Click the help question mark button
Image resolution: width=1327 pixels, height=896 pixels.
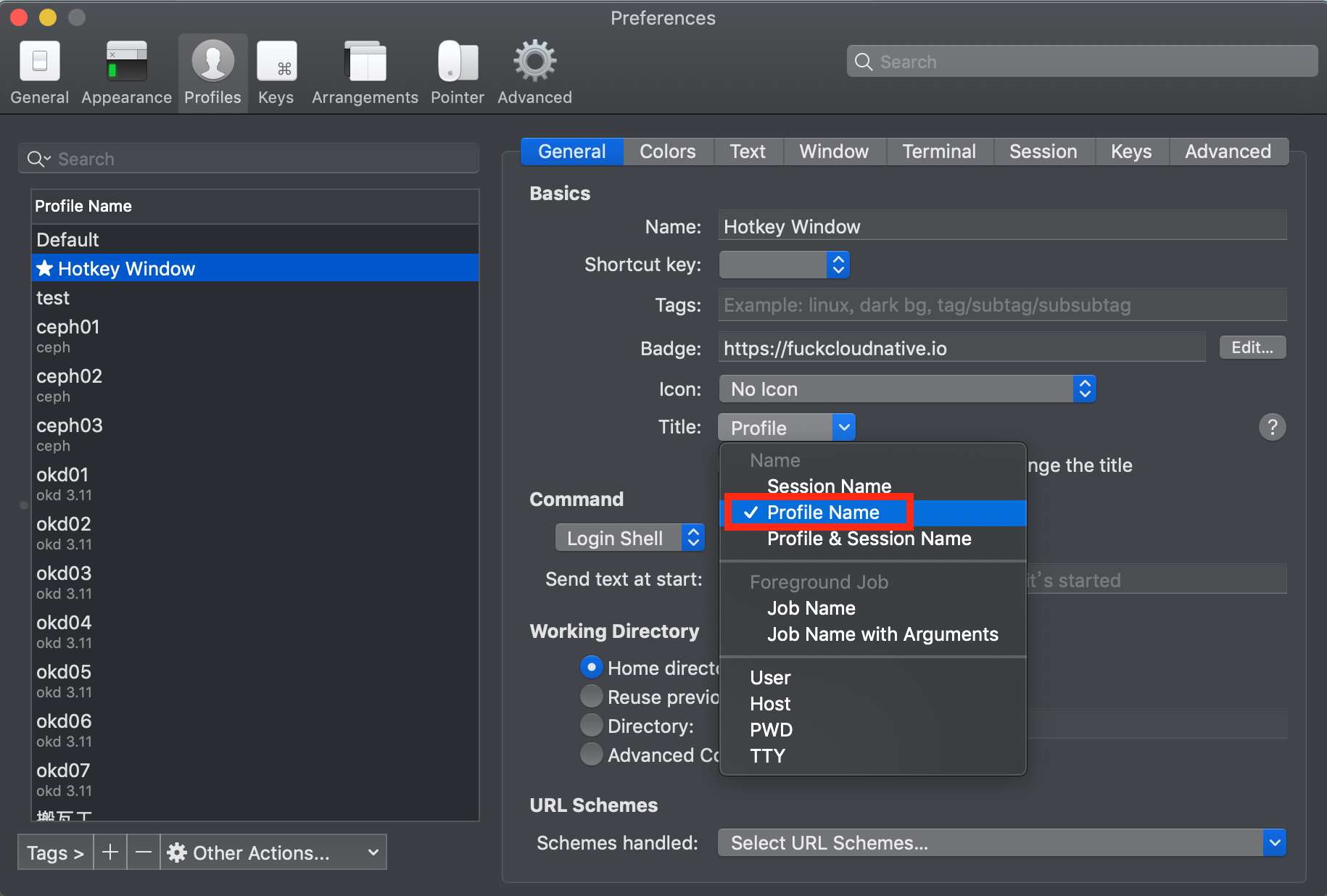point(1272,427)
